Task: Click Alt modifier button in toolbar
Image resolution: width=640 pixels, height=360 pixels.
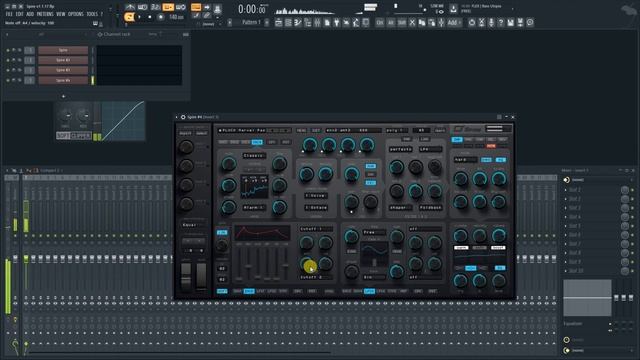Action: point(391,22)
